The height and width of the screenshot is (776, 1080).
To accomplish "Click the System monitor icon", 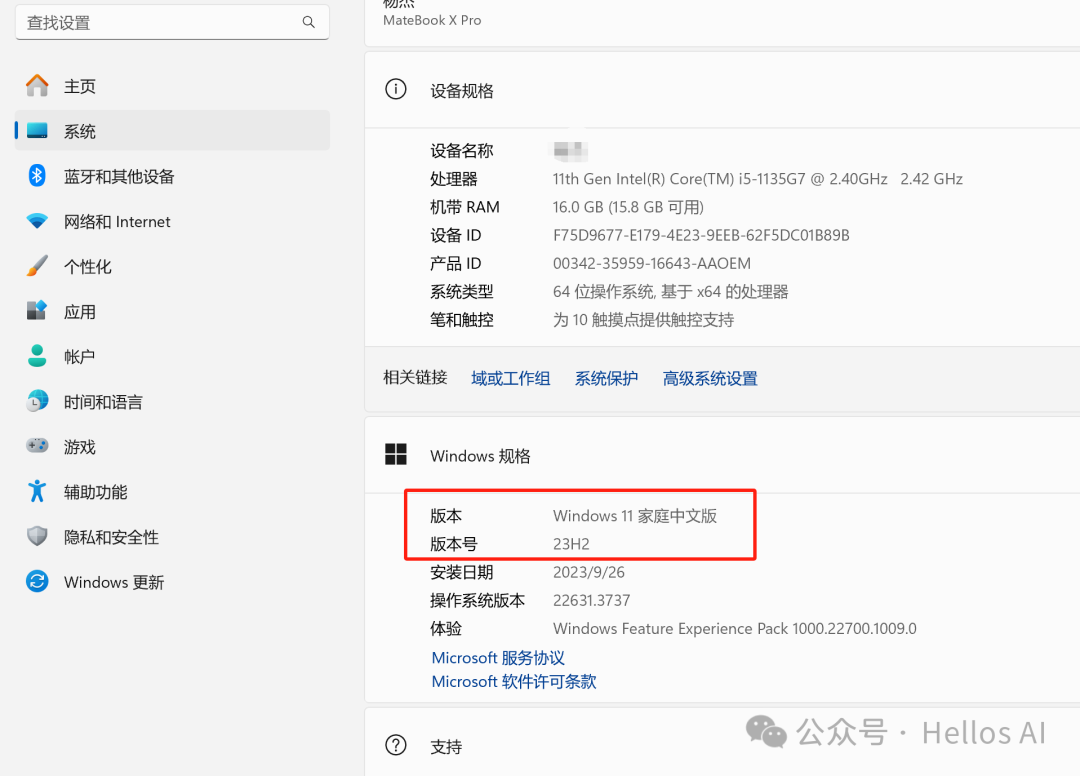I will [x=37, y=130].
